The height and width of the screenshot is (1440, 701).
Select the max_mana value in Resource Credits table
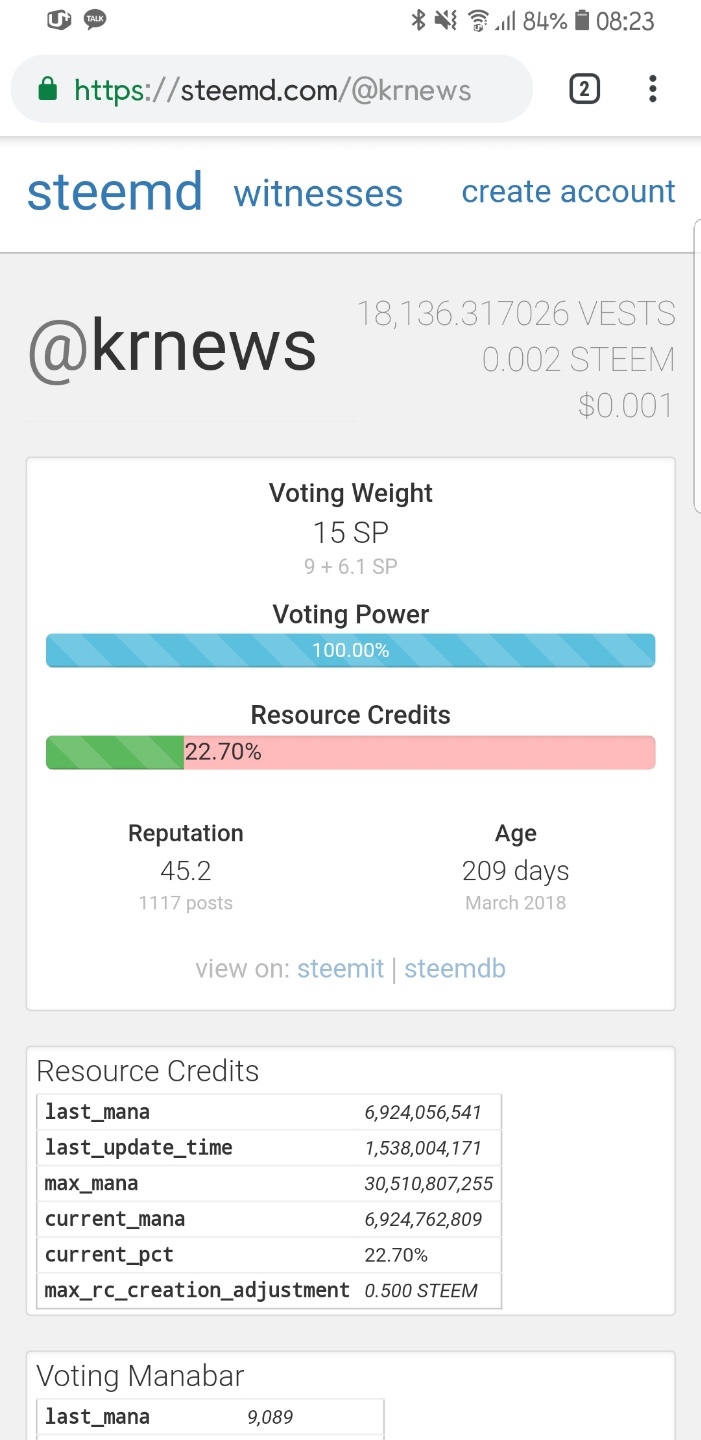click(428, 1183)
